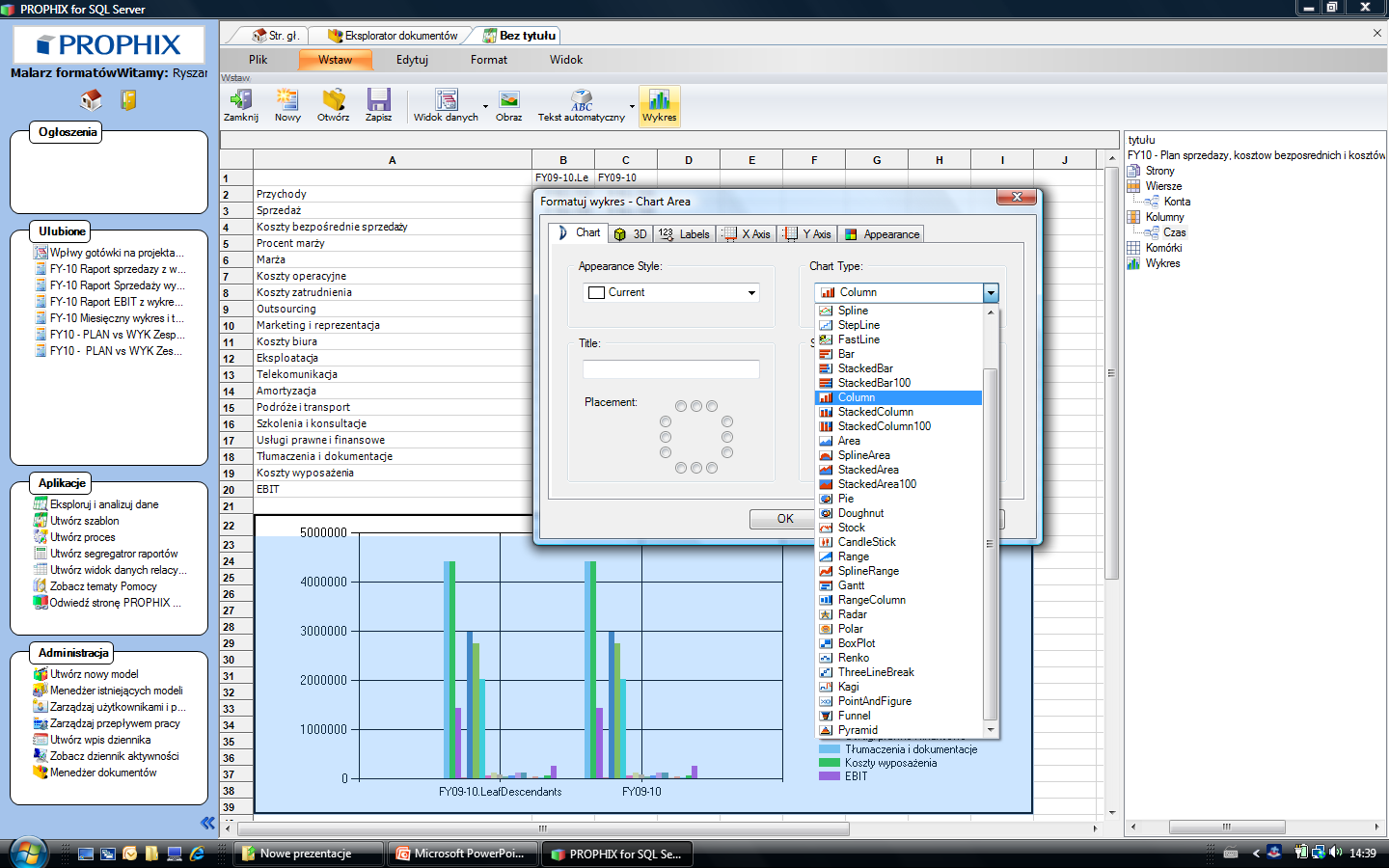Open Utwórz nowy model link
Screen dimensions: 1389x868
pyautogui.click(x=95, y=674)
